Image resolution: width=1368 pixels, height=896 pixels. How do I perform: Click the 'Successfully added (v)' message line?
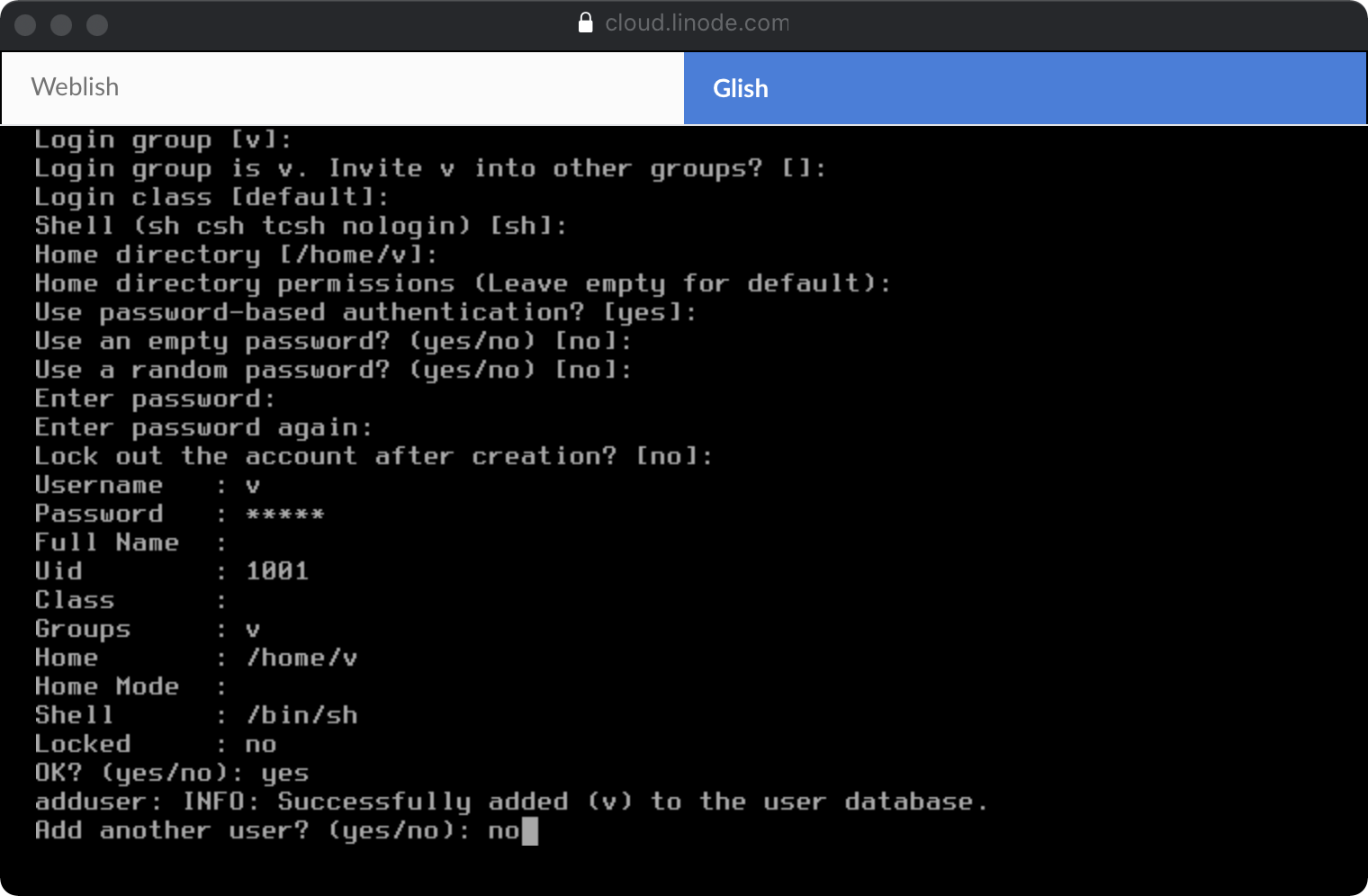tap(510, 802)
